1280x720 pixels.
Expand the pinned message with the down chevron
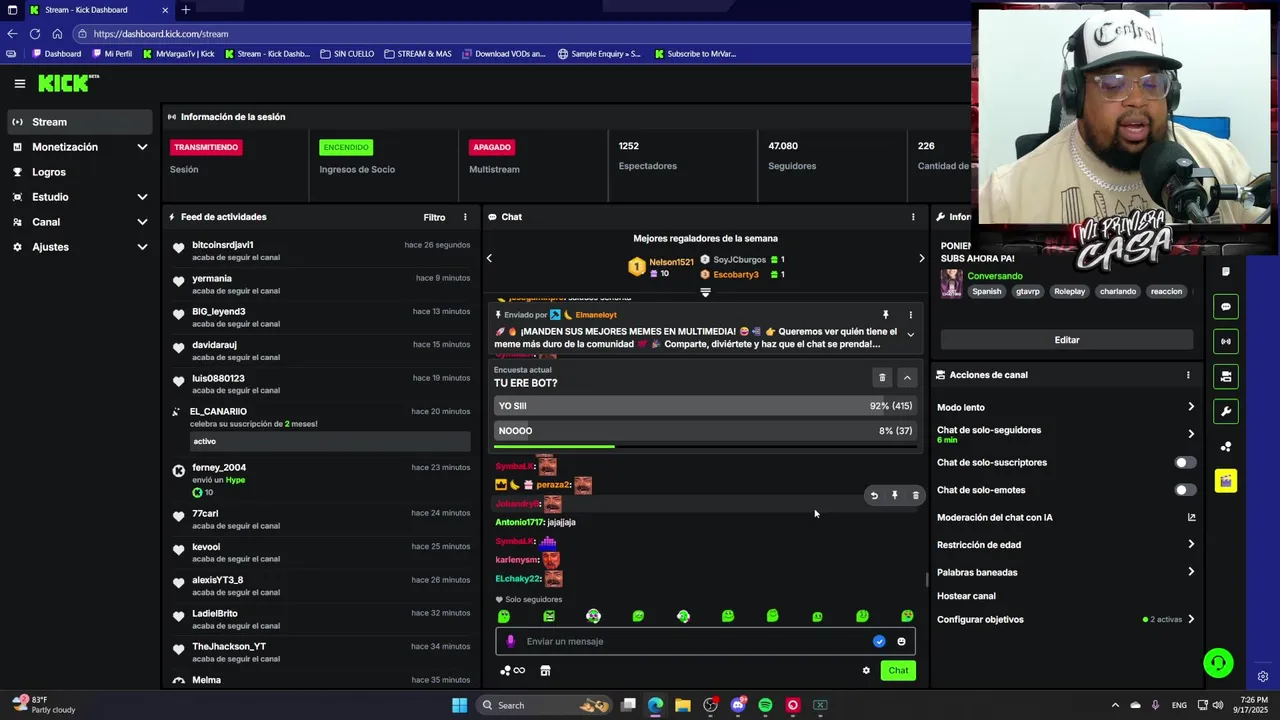click(910, 335)
